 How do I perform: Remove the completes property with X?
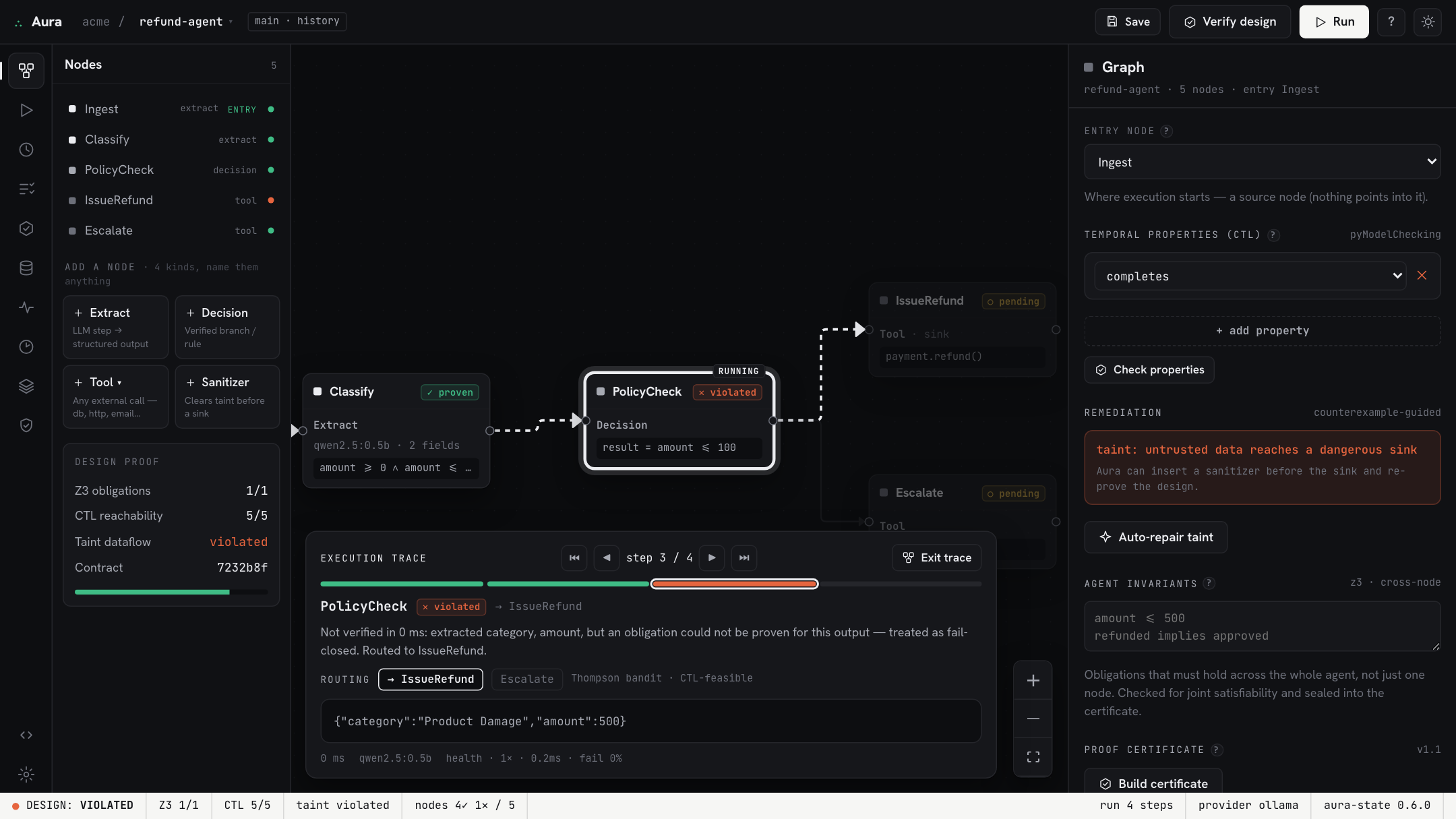coord(1422,276)
